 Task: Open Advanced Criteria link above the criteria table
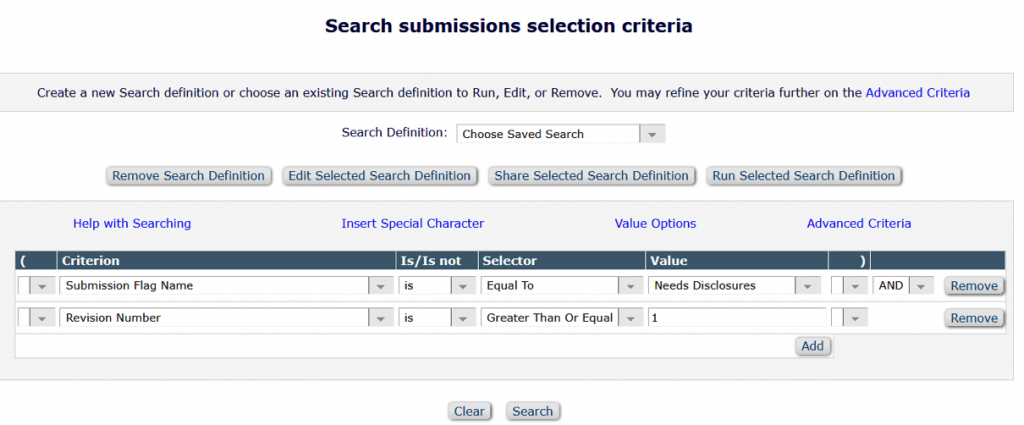pos(859,223)
